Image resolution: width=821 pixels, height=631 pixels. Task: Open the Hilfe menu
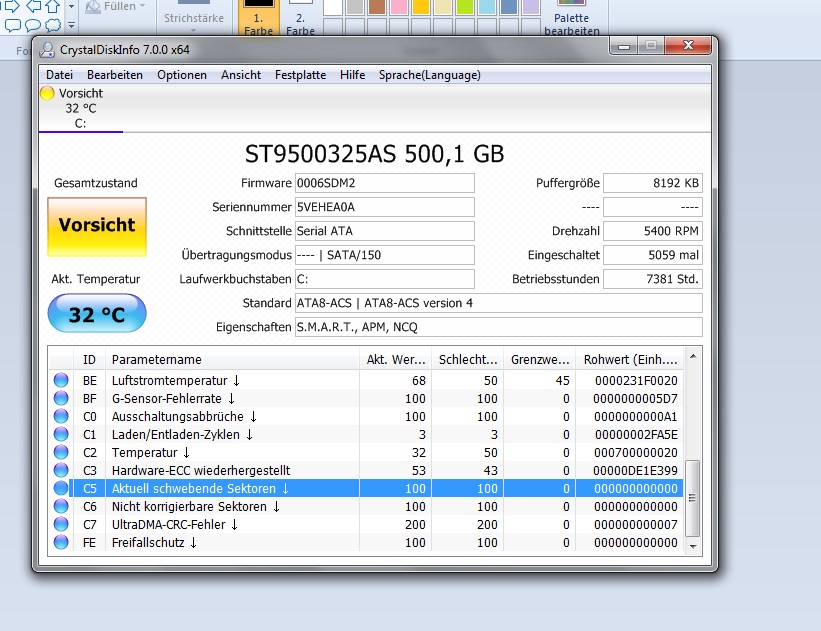[352, 75]
